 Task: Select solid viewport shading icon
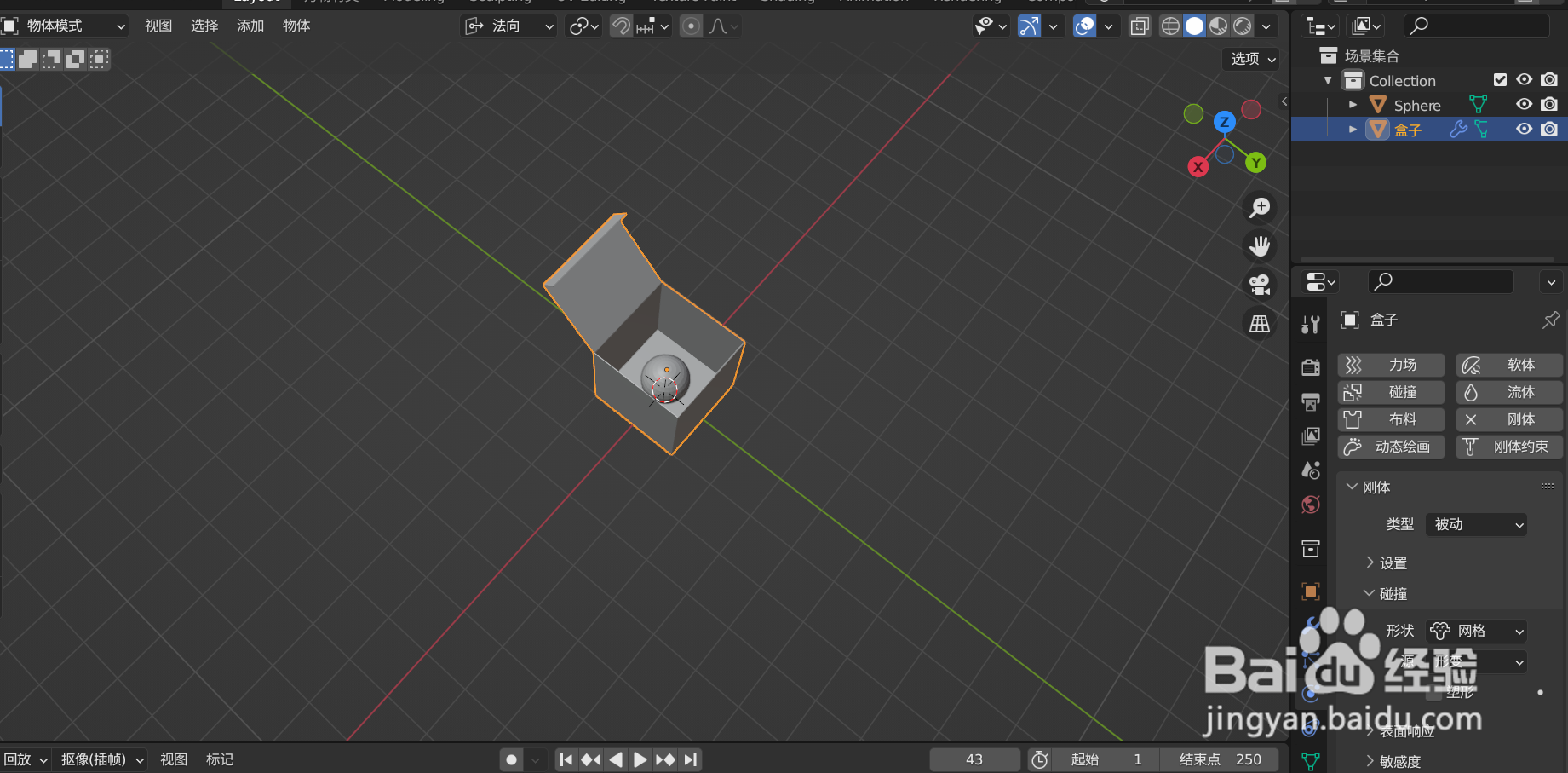pos(1195,26)
